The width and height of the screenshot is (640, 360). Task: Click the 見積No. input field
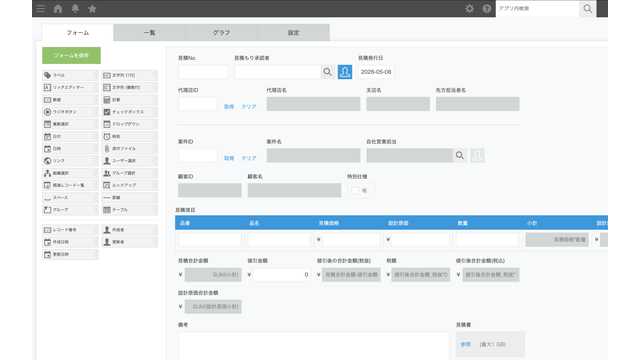coord(203,72)
